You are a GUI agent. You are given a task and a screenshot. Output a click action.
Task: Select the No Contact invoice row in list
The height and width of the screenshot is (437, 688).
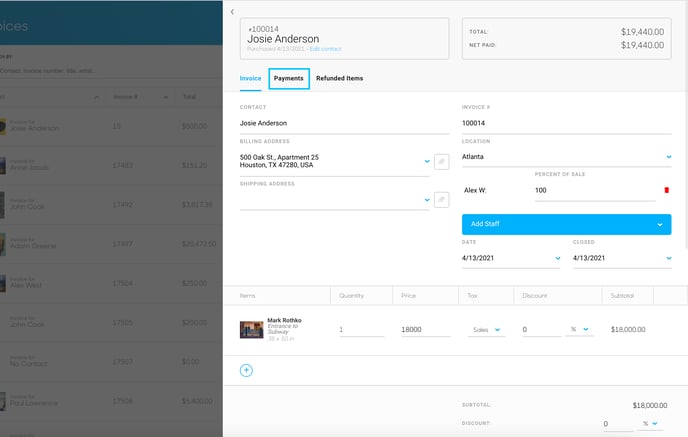111,362
